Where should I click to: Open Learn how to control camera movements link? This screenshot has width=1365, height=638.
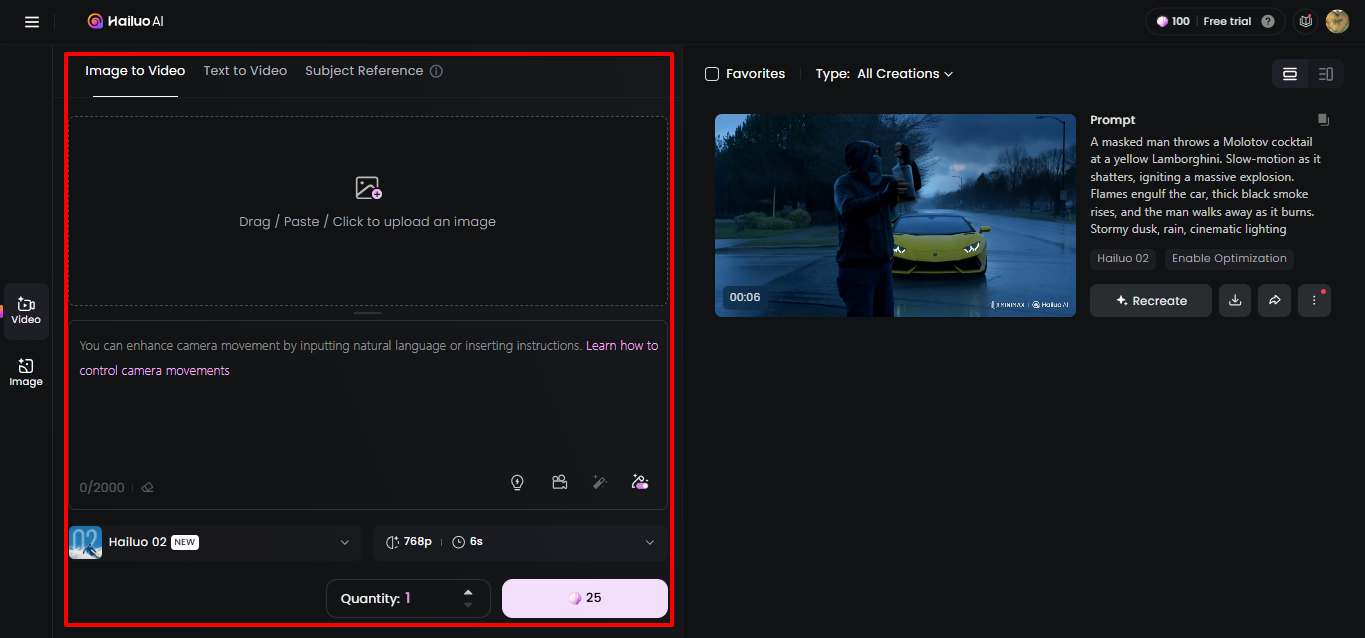(369, 358)
